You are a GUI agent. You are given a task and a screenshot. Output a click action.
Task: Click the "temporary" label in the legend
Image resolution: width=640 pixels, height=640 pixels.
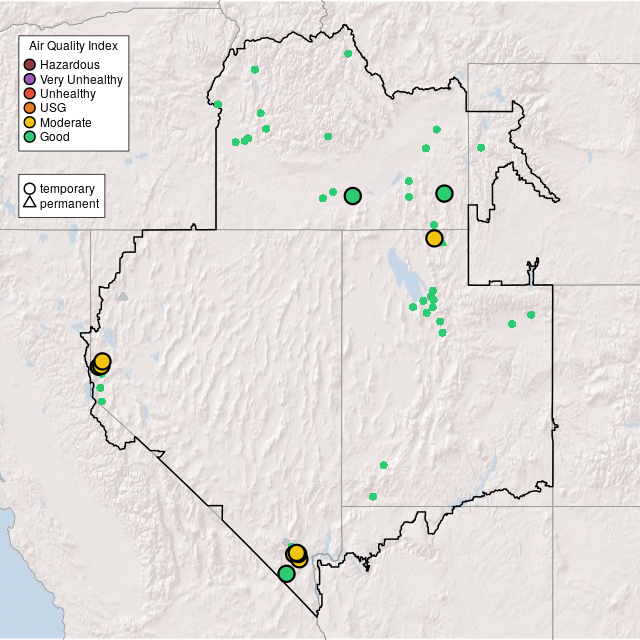click(67, 188)
